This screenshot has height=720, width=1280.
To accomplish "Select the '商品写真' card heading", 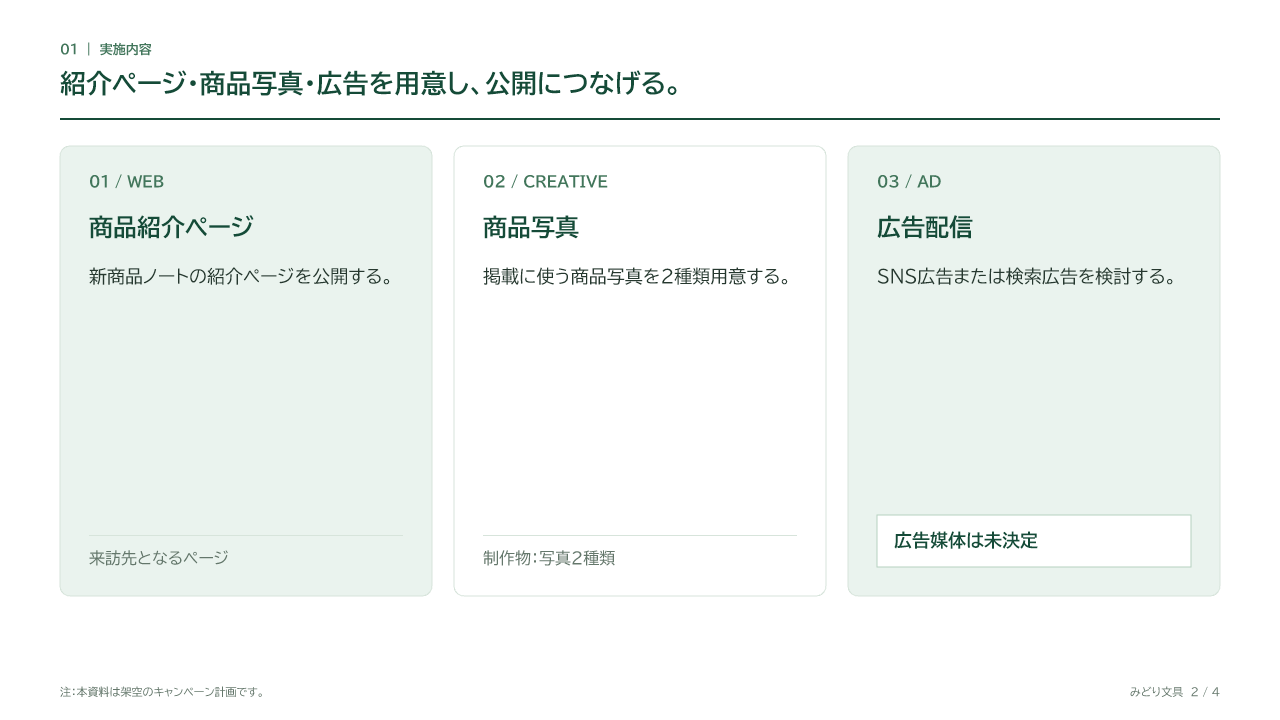I will (531, 227).
